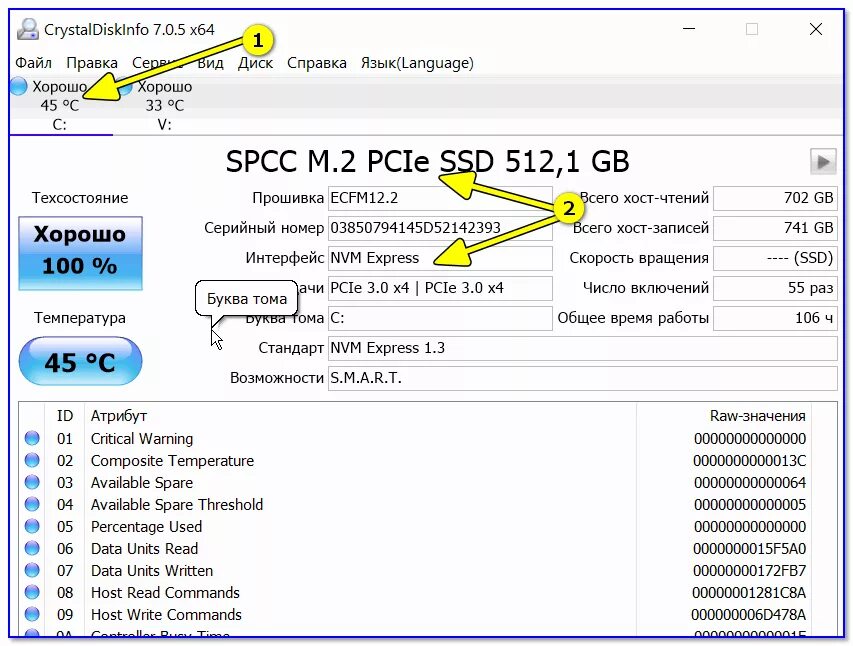Click status circle next to Composite Temperature
853x646 pixels.
pos(32,460)
